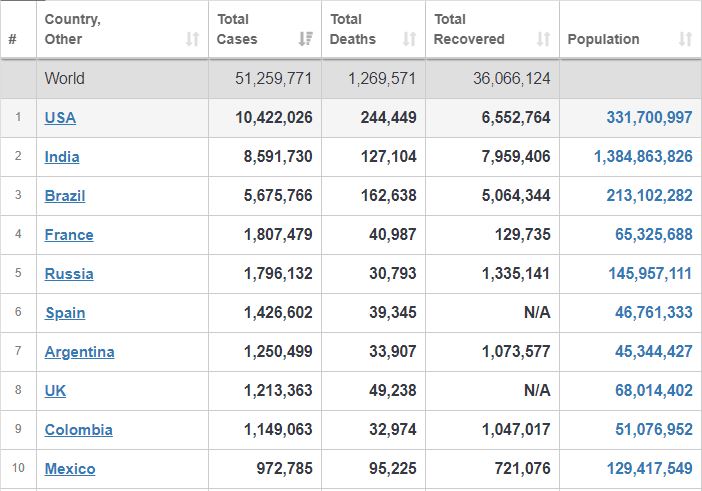Screen dimensions: 702x491
Task: View Argentina country page
Action: (x=80, y=352)
